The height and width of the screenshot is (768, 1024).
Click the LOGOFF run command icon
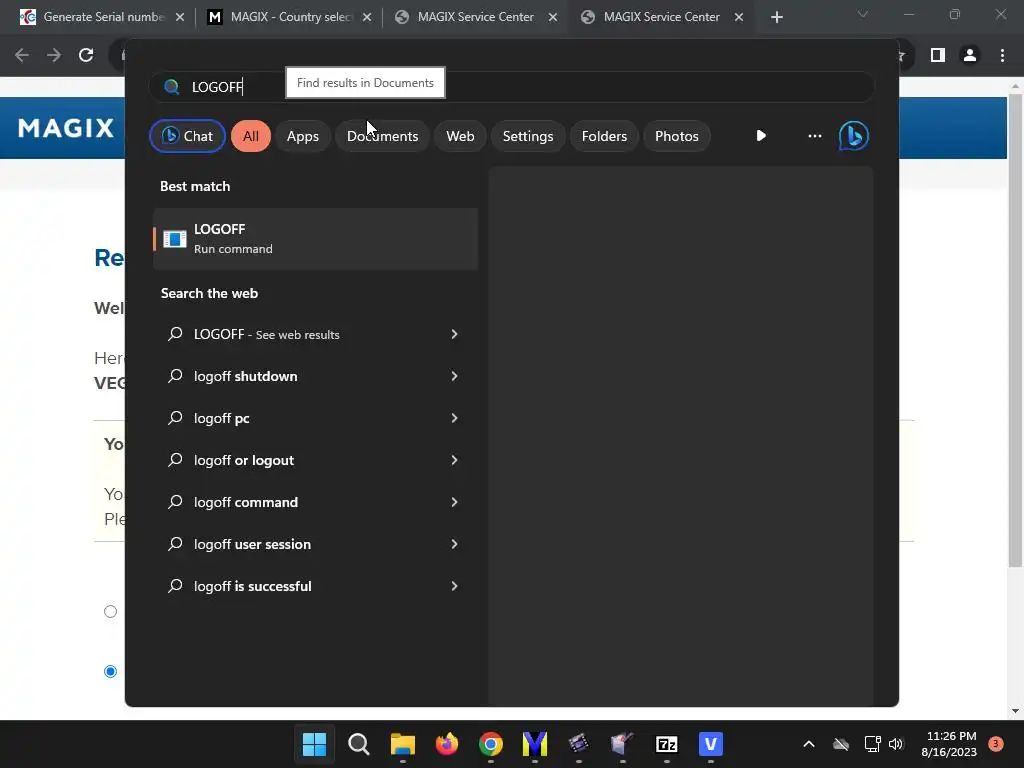(174, 239)
